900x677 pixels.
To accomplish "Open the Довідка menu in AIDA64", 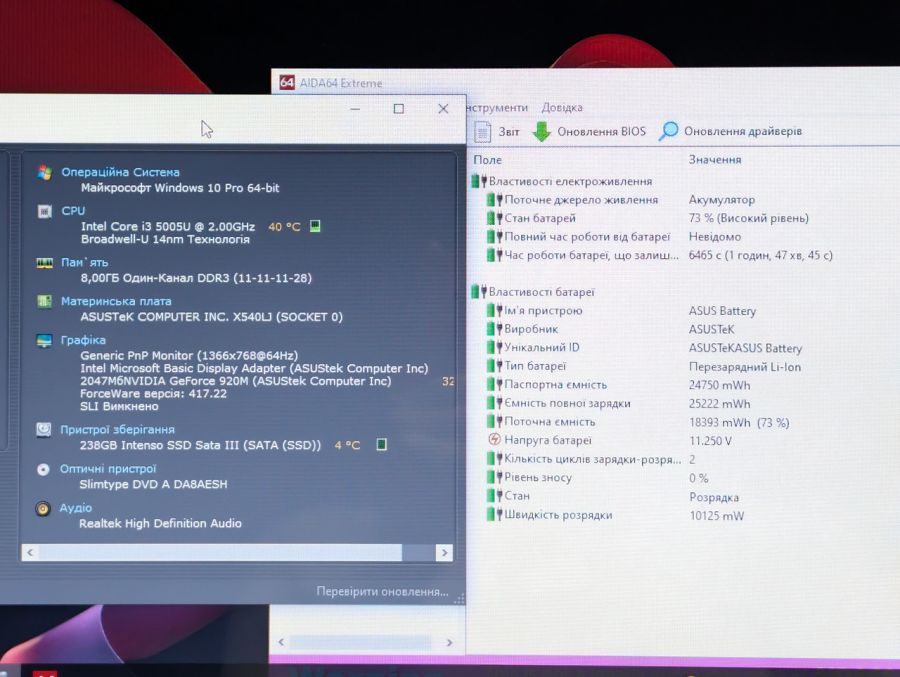I will pyautogui.click(x=562, y=107).
